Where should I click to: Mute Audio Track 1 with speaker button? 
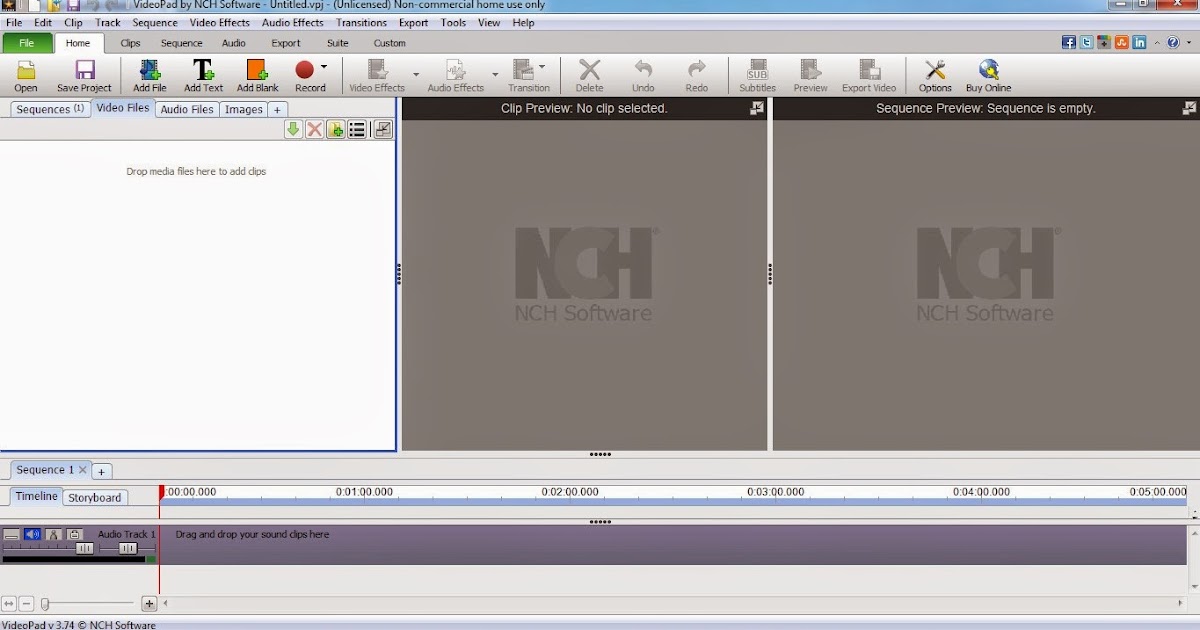pyautogui.click(x=32, y=535)
